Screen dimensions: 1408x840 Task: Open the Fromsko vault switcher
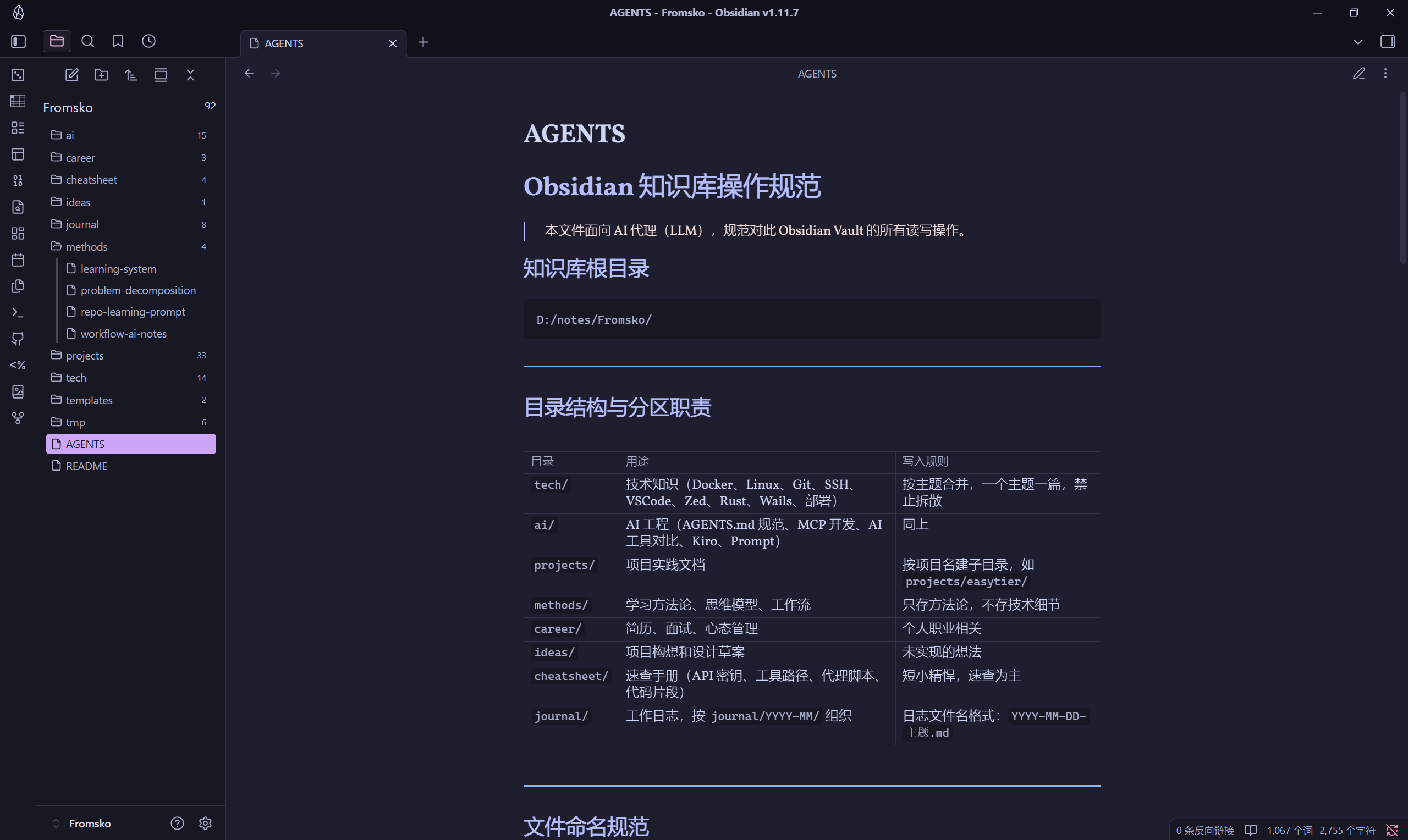[x=90, y=823]
